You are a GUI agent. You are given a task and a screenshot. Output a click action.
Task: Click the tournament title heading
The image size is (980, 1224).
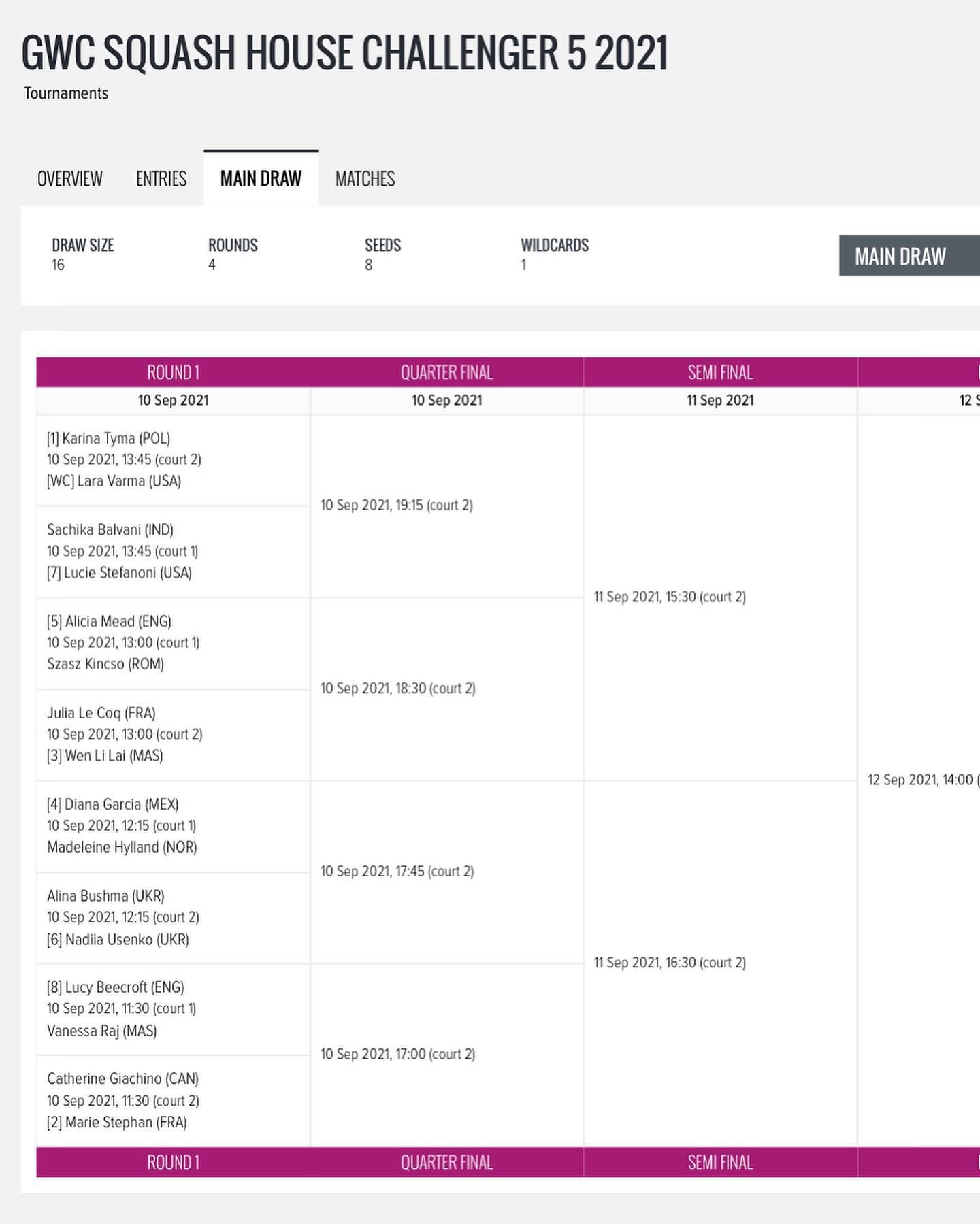[344, 52]
